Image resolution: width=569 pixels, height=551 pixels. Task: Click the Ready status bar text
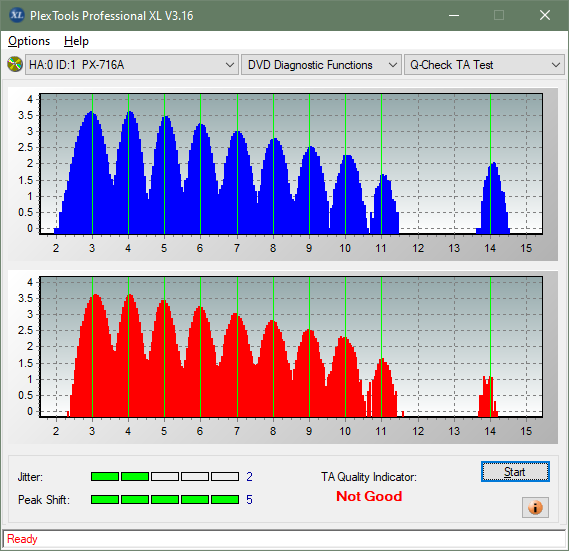22,539
